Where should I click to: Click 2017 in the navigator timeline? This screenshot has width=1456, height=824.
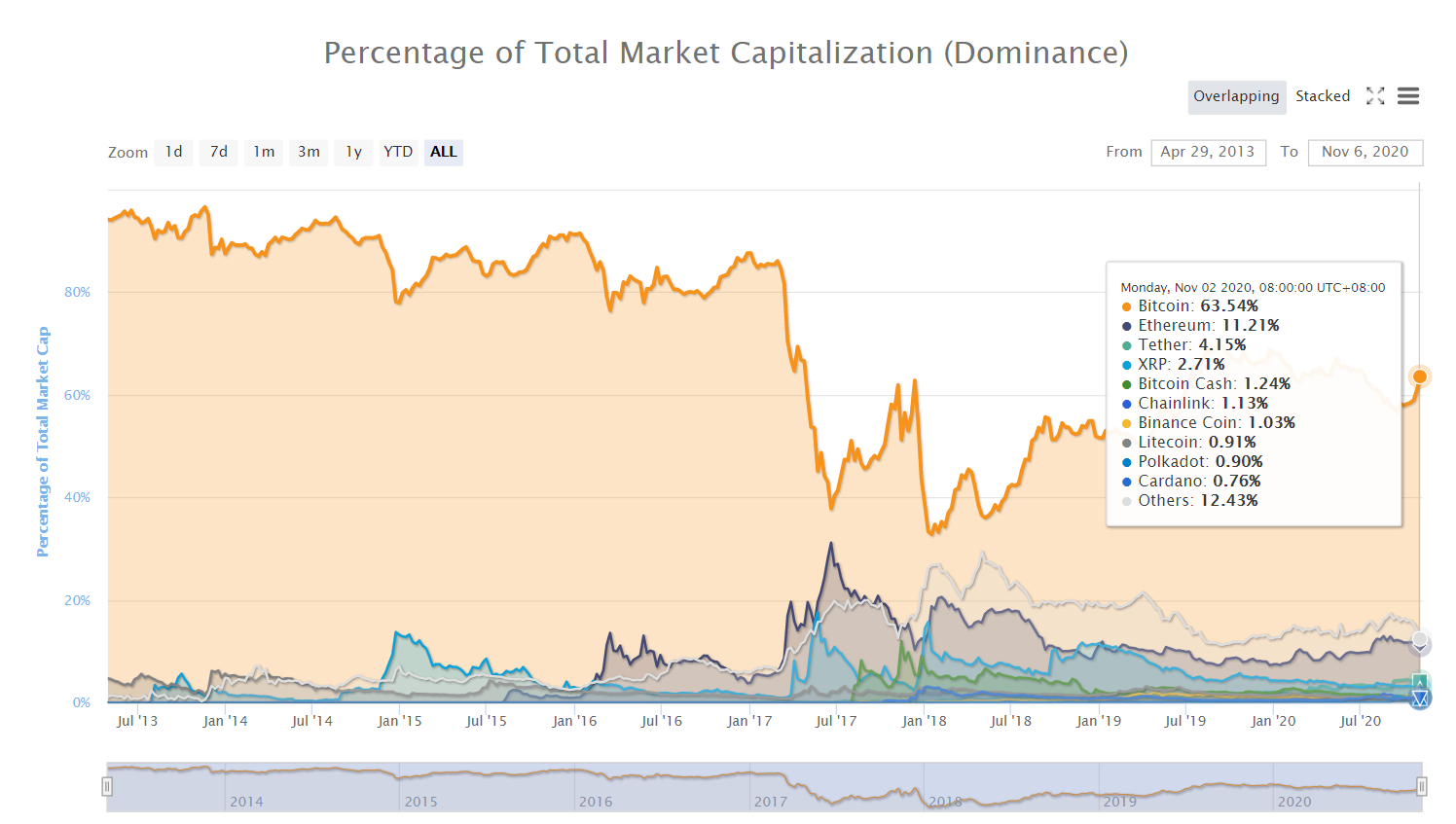tap(770, 802)
